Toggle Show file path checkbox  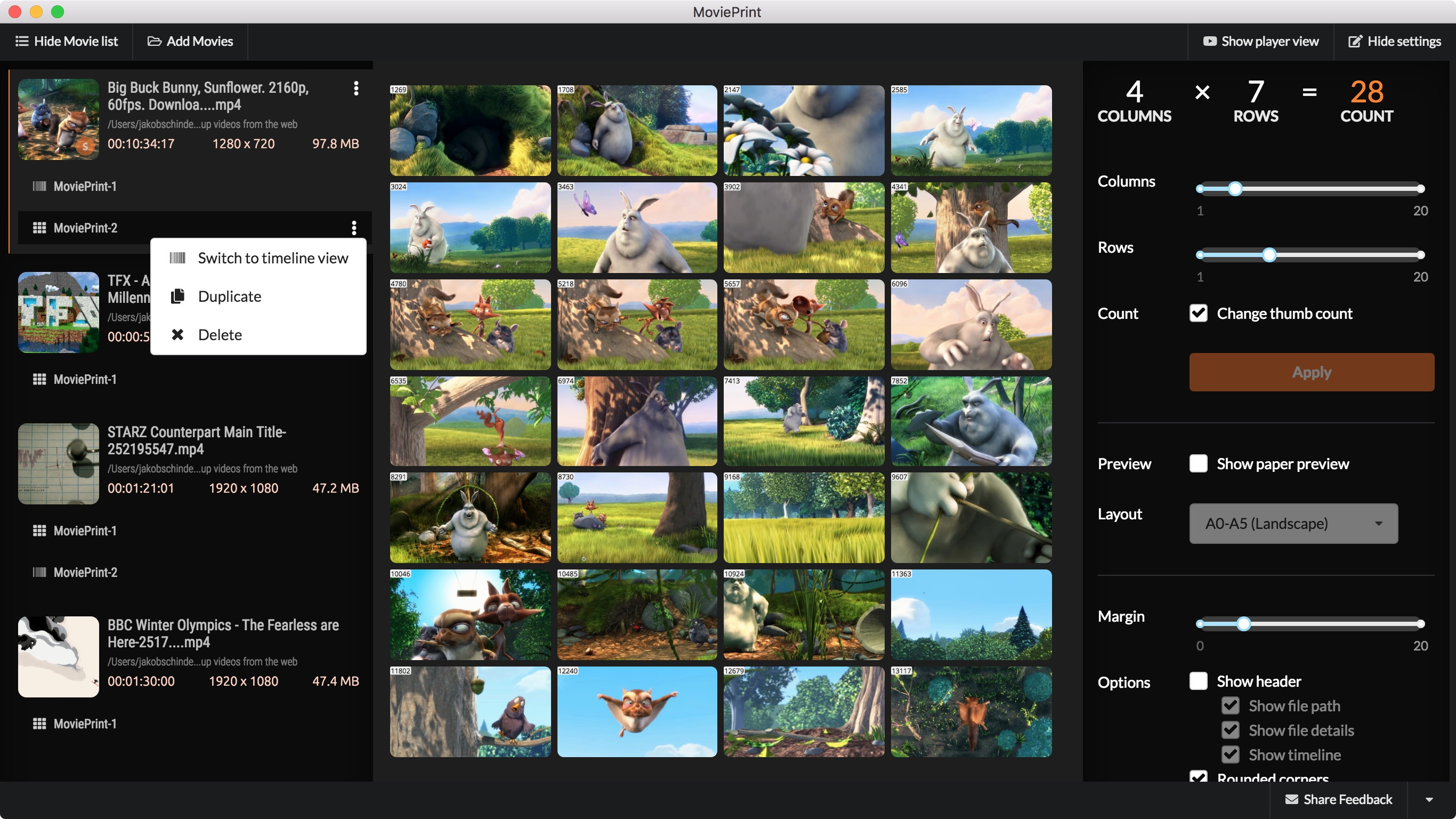[x=1231, y=705]
